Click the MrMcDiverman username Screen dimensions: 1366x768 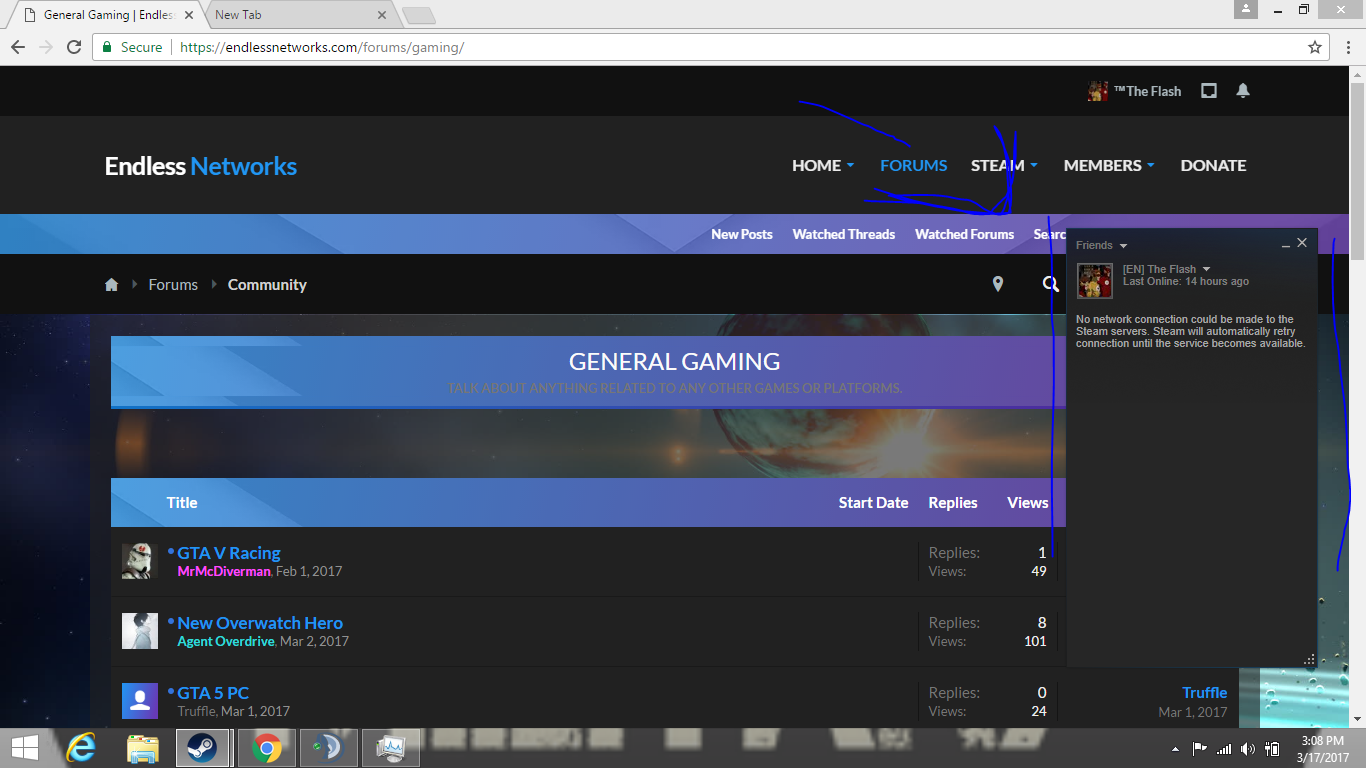[x=224, y=571]
